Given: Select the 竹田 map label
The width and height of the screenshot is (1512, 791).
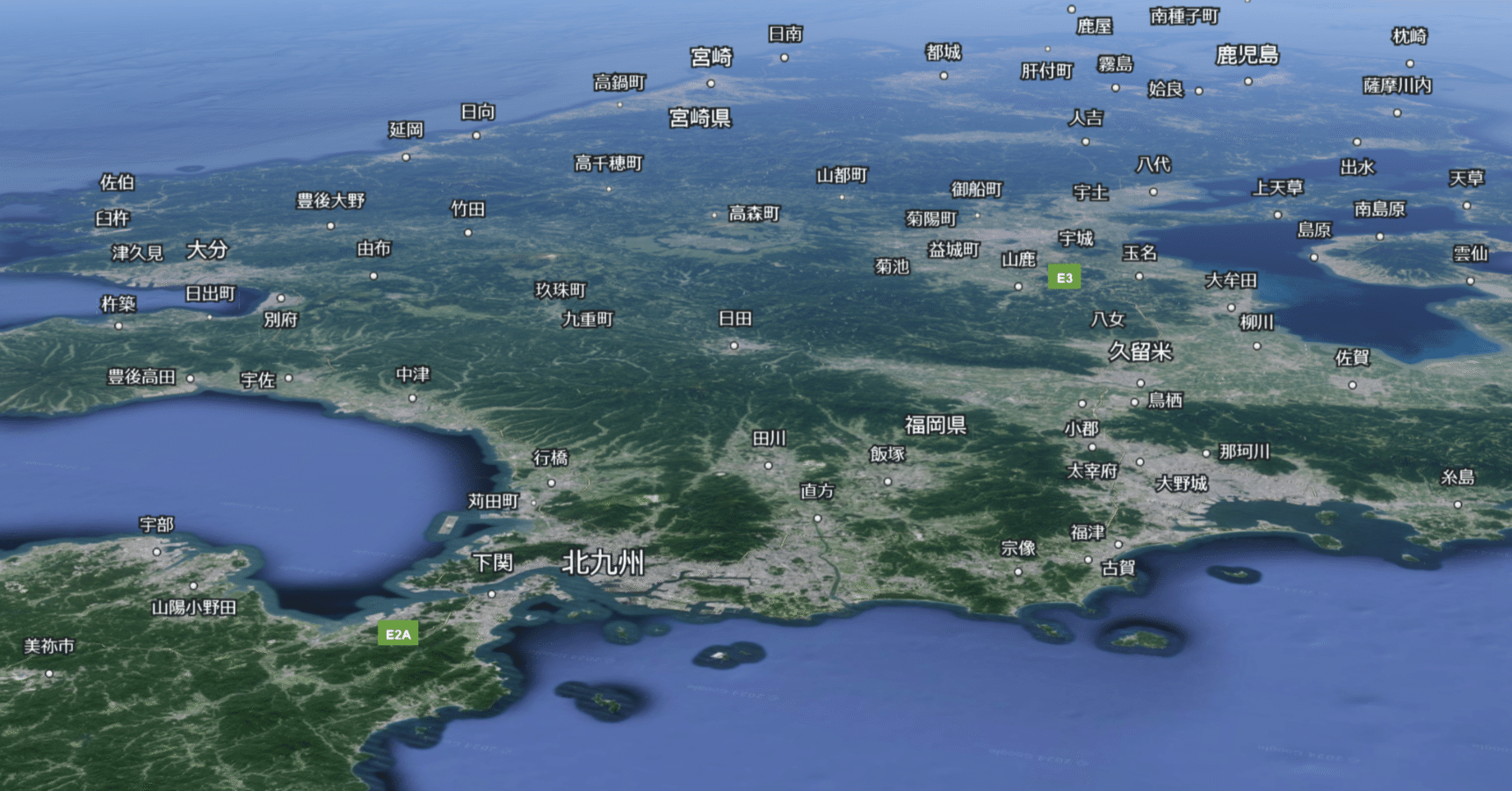Looking at the screenshot, I should pyautogui.click(x=468, y=208).
